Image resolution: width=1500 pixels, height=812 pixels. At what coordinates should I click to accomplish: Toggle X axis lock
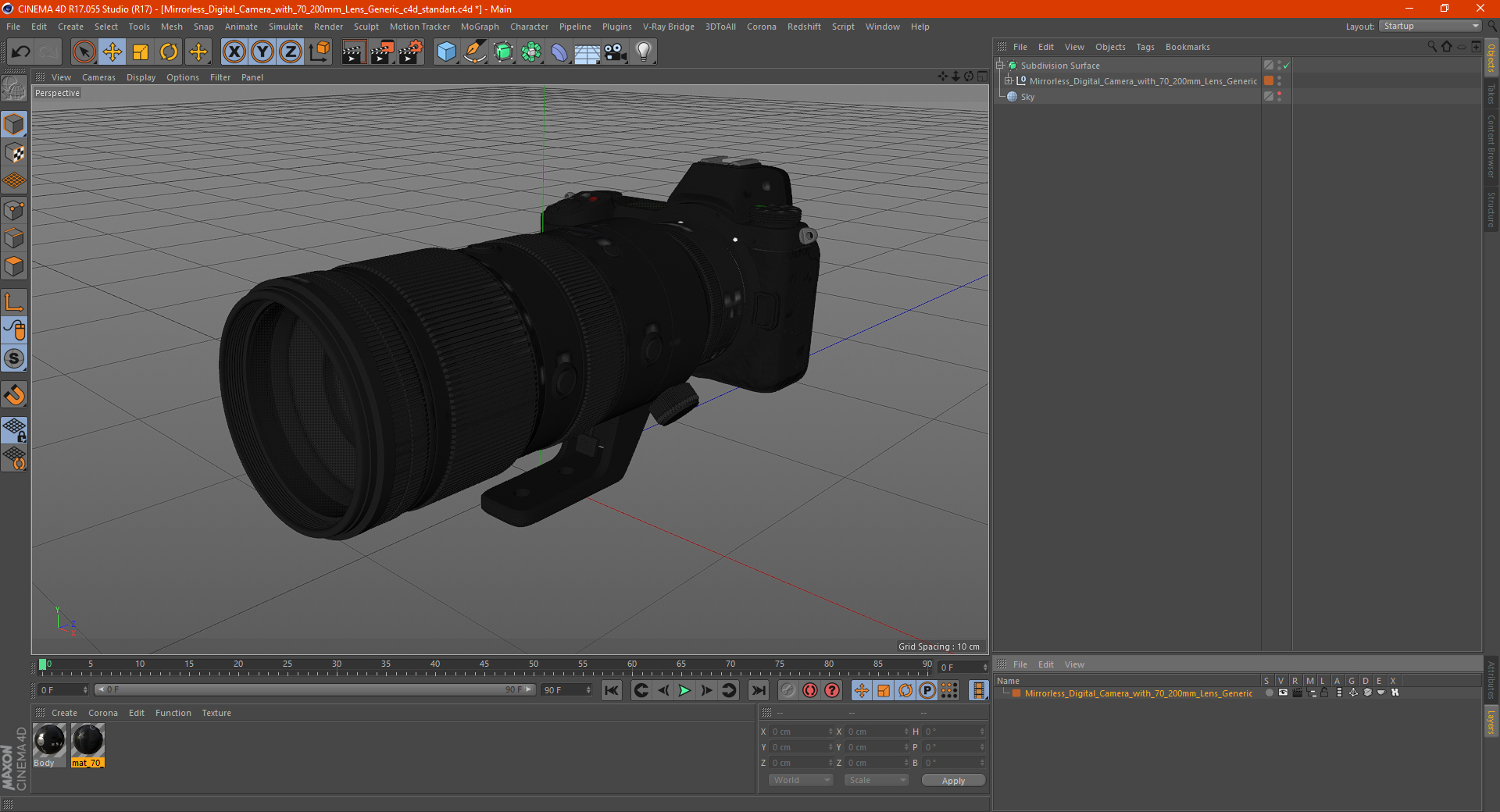point(234,52)
